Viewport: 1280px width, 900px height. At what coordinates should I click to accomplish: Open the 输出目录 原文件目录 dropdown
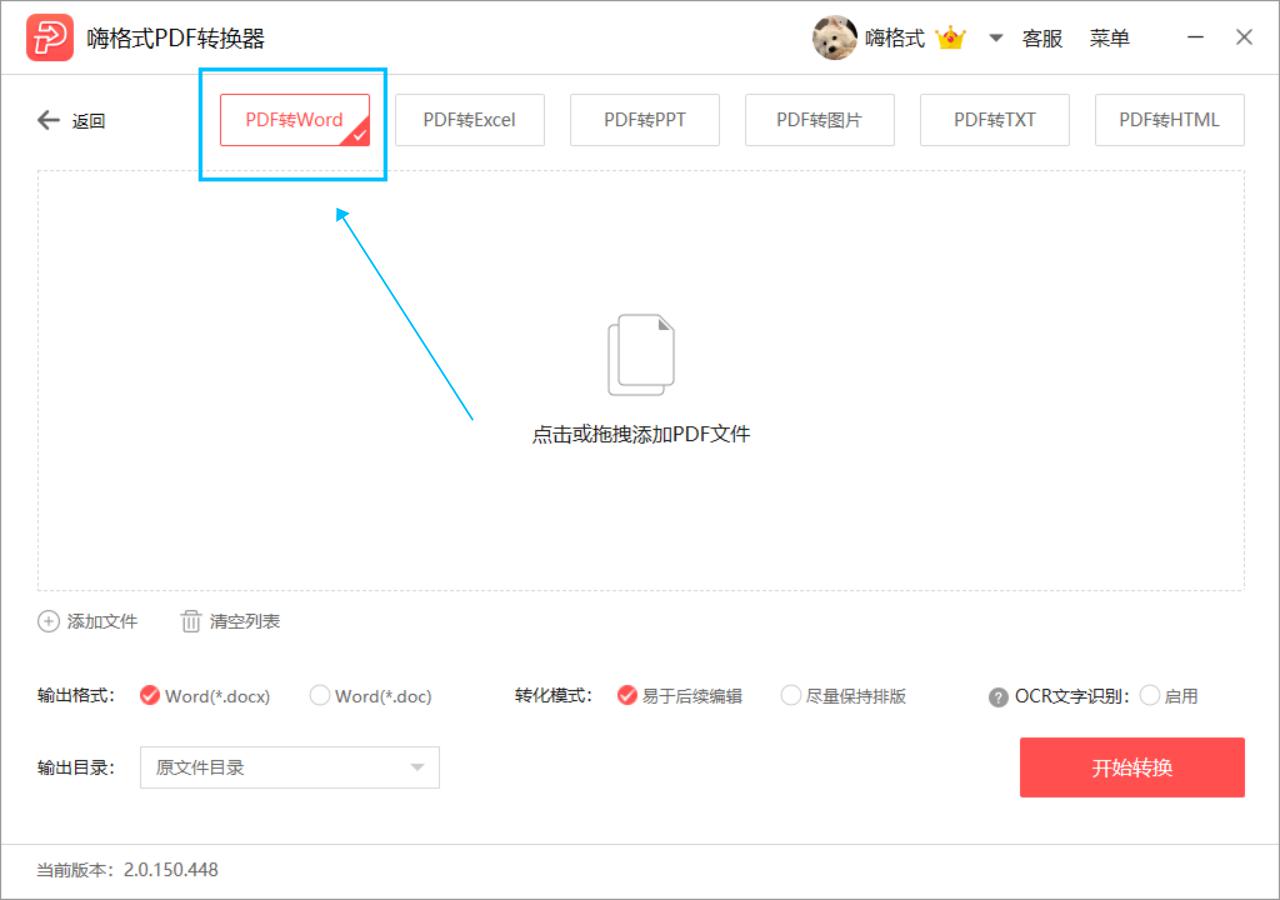tap(290, 768)
